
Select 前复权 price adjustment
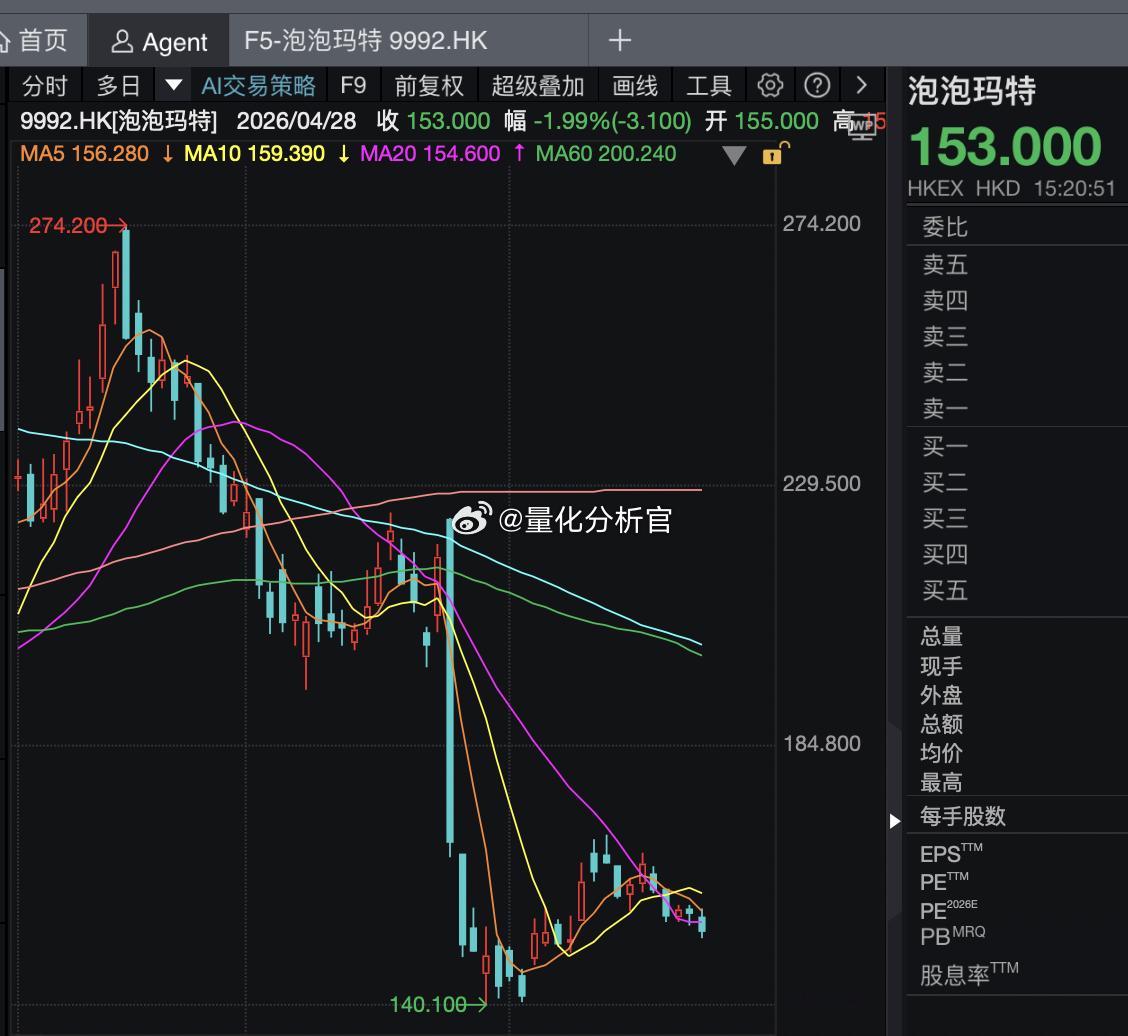(429, 86)
